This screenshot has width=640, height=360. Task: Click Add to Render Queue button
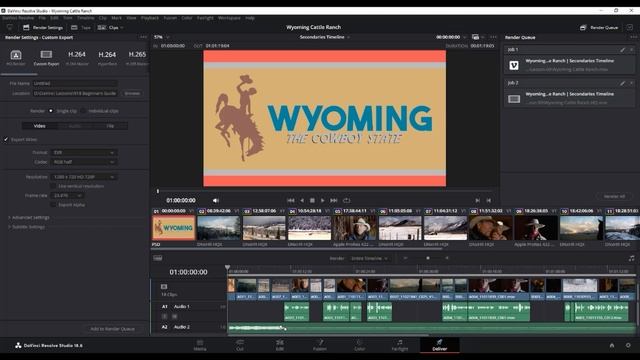tap(112, 329)
